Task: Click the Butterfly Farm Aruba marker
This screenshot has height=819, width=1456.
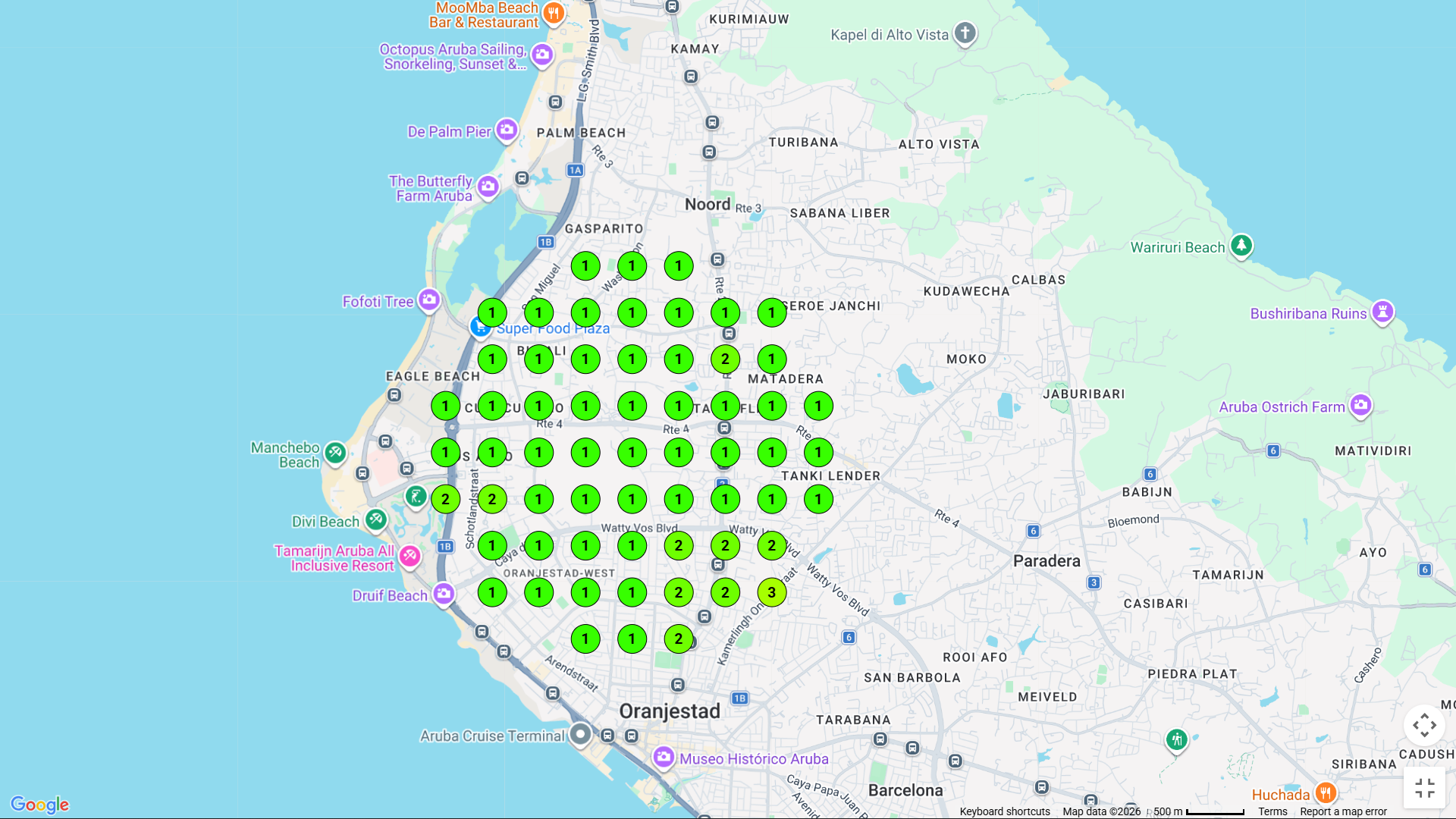Action: coord(488,186)
